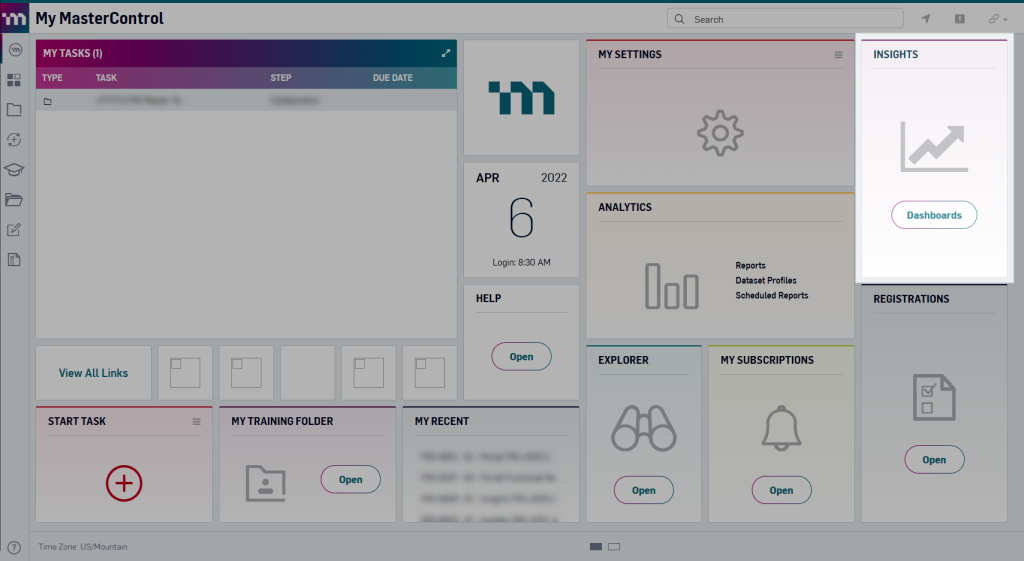
Task: Open the graduation cap training icon
Action: pos(14,170)
